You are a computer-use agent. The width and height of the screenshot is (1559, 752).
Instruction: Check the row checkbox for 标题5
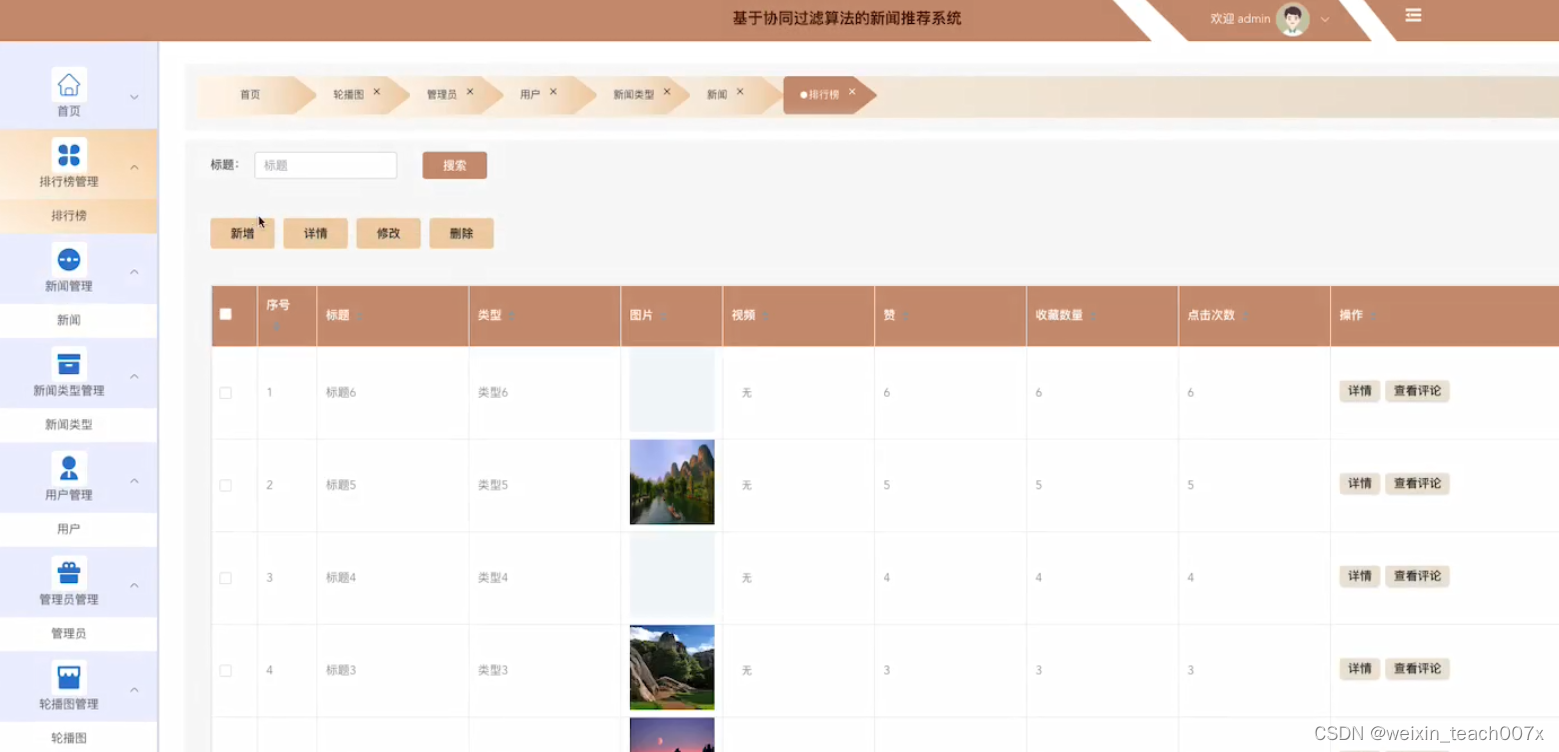tap(226, 486)
